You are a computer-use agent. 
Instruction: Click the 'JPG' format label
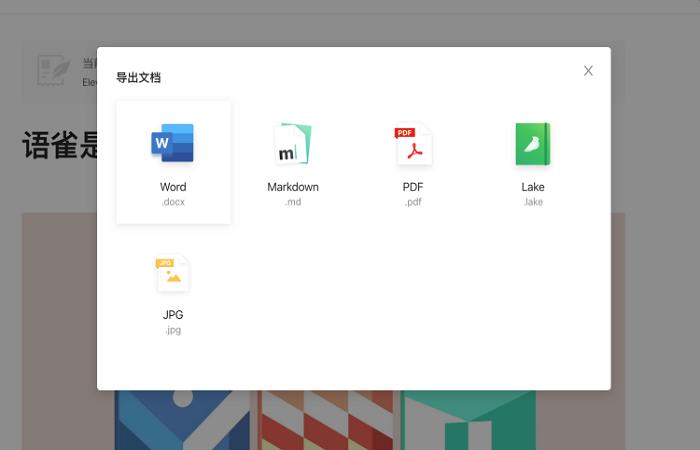pos(173,315)
